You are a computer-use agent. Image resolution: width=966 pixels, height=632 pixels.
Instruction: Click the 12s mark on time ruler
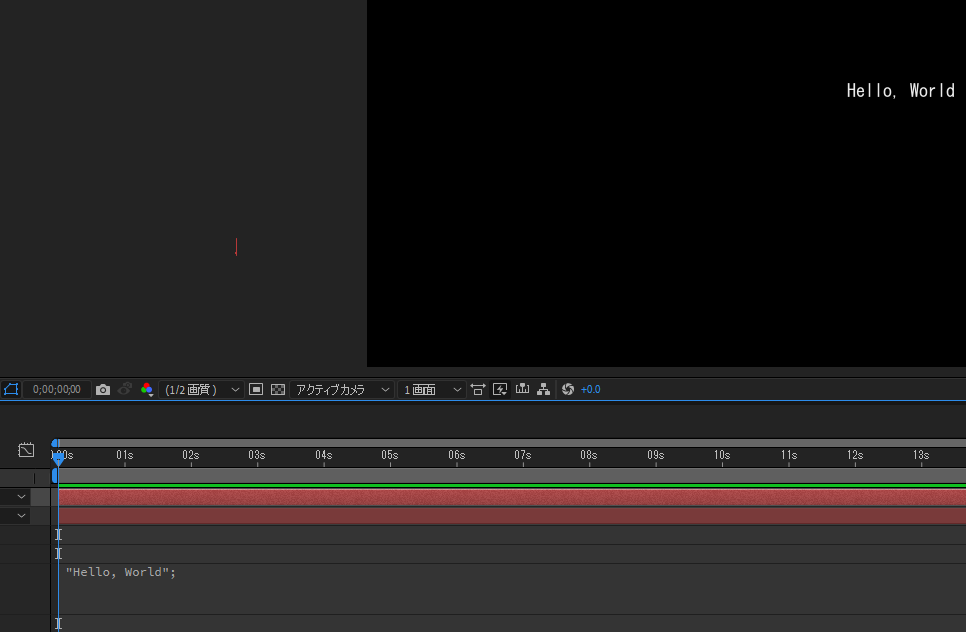coord(854,455)
